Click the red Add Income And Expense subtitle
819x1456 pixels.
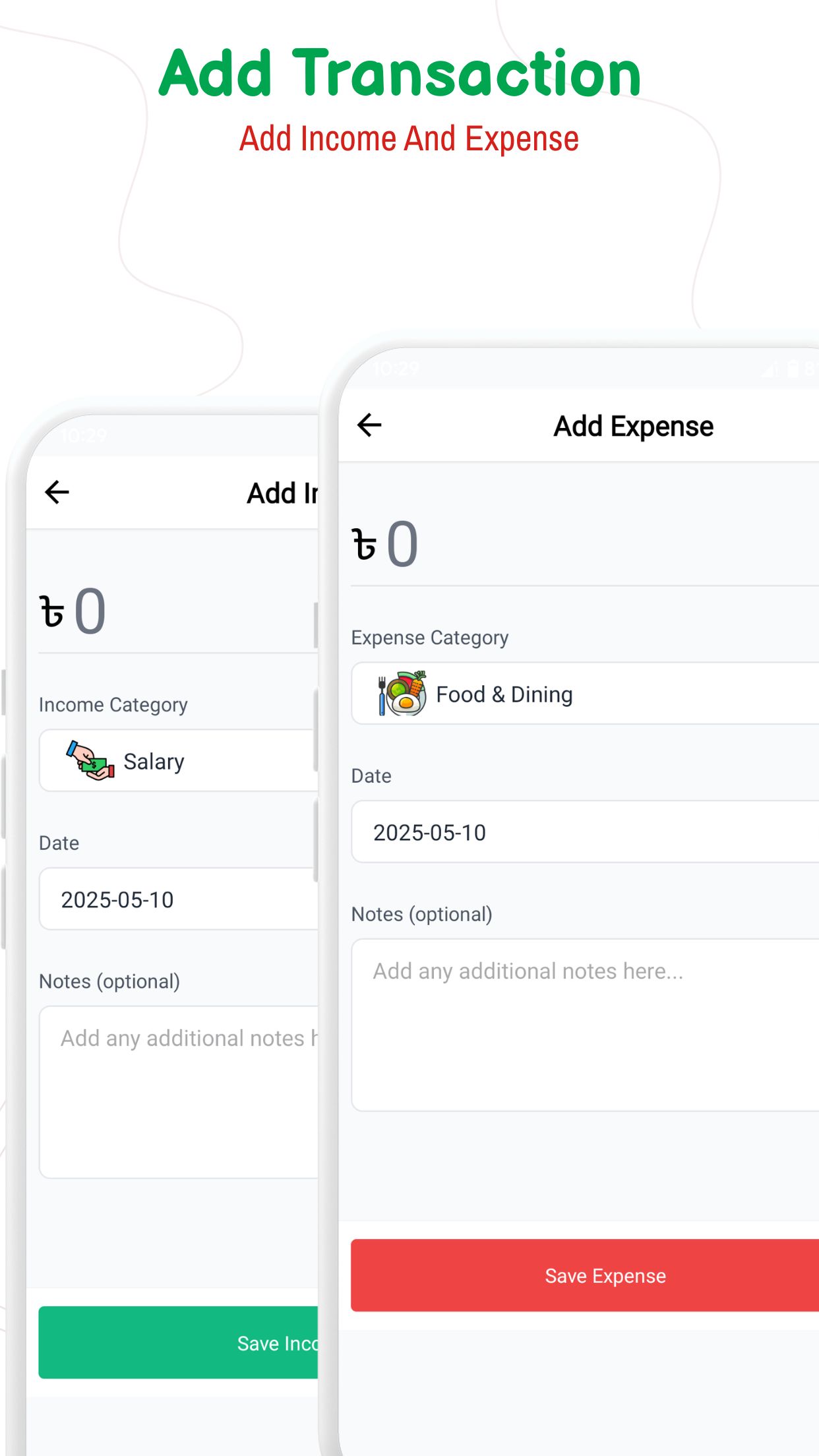(x=409, y=139)
